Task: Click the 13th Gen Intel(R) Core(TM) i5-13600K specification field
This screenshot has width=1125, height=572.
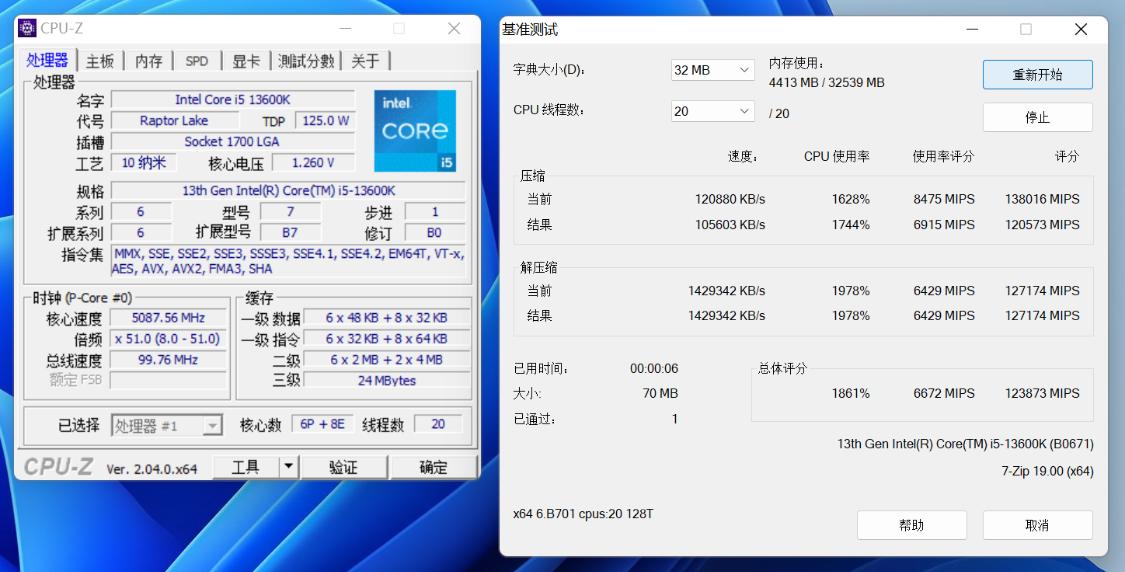Action: (x=288, y=191)
